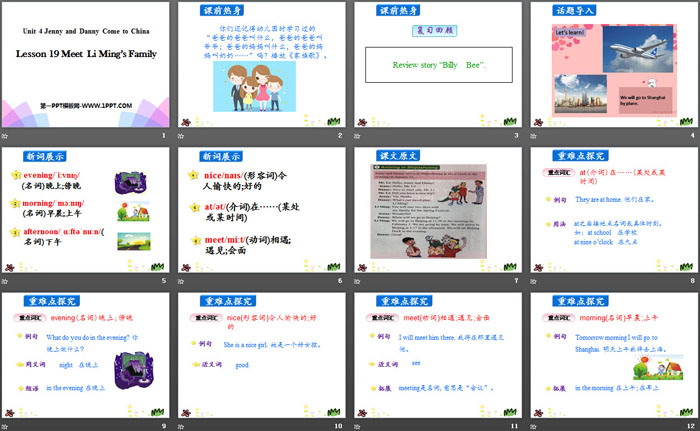Viewport: 700px width, 431px height.
Task: Click 'Review story Billy Bee' text on slide 3
Action: (439, 65)
